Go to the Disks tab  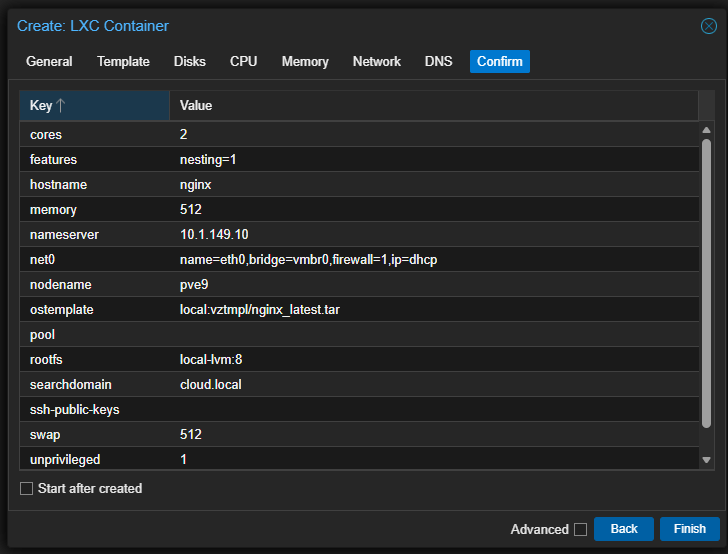190,61
